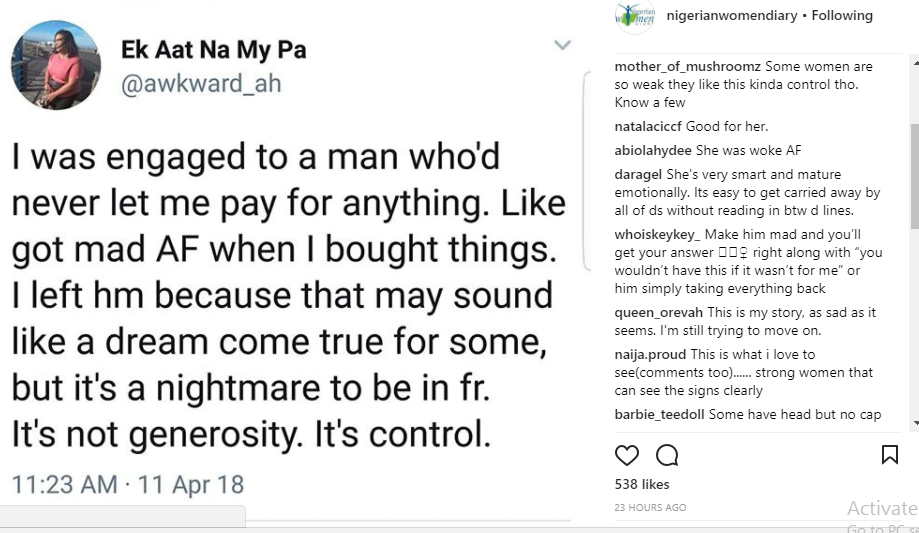919x533 pixels.
Task: Like the post with the heart icon
Action: pos(627,456)
